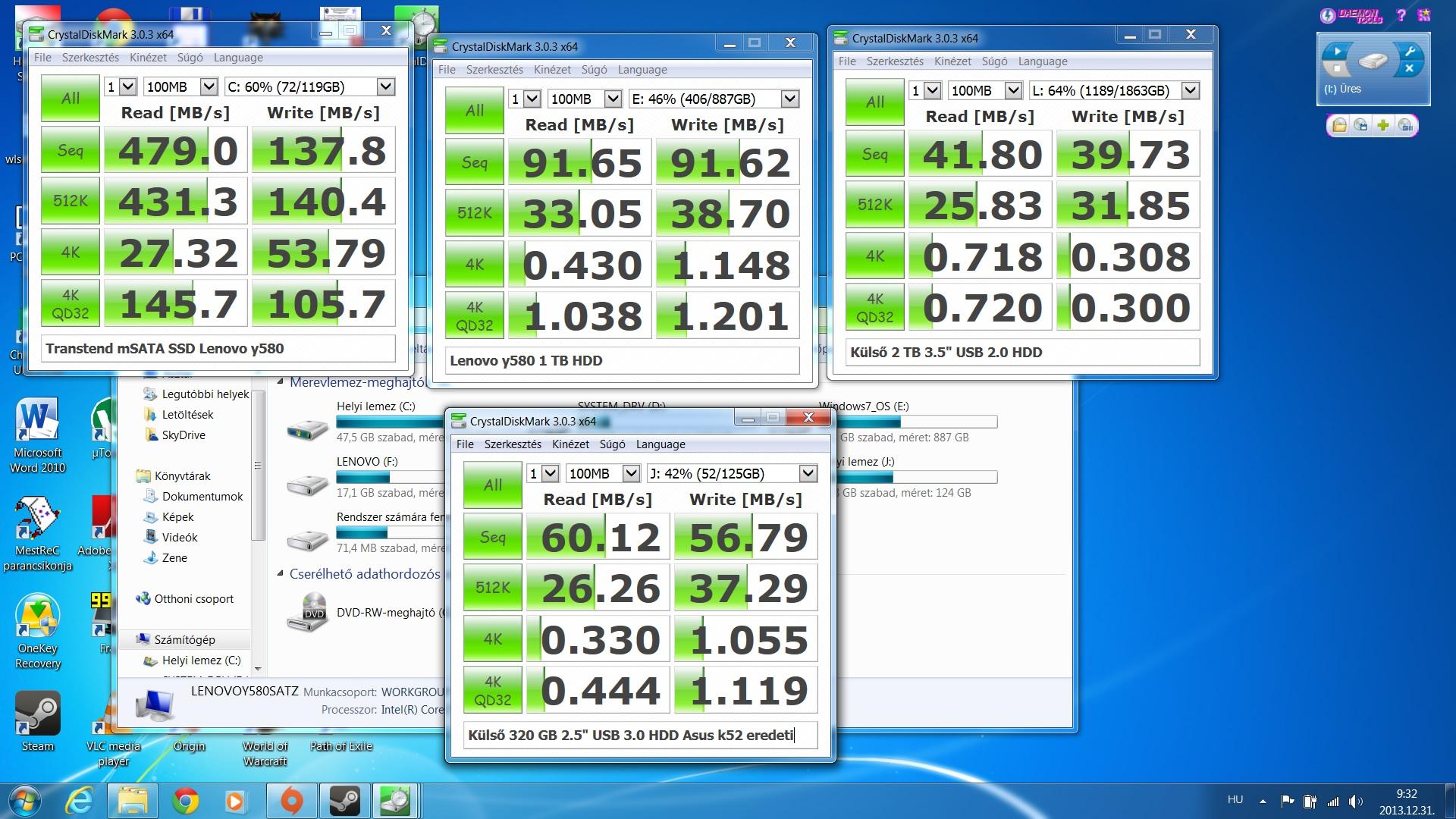Open the Path of Exile desktop shortcut
Screen dimensions: 1456x819
341,746
